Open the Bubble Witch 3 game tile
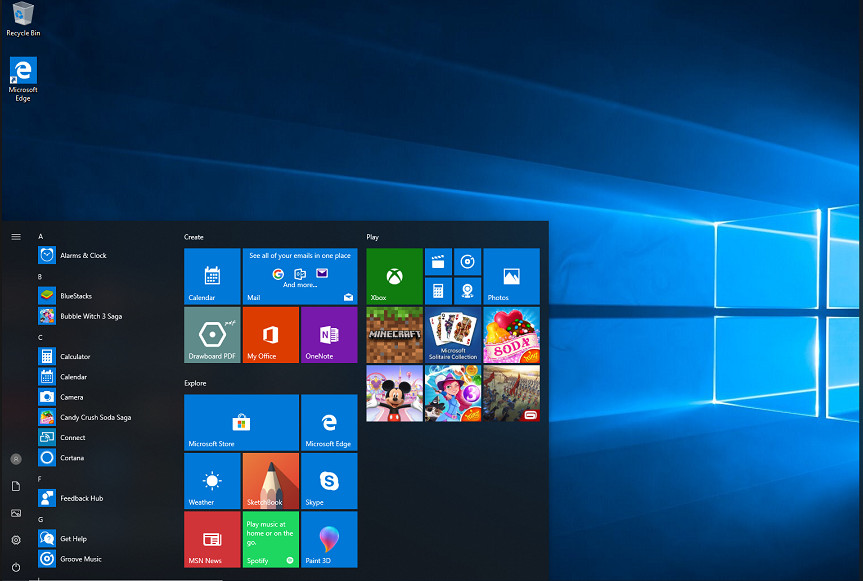Screen dimensions: 863x581 click(x=453, y=393)
